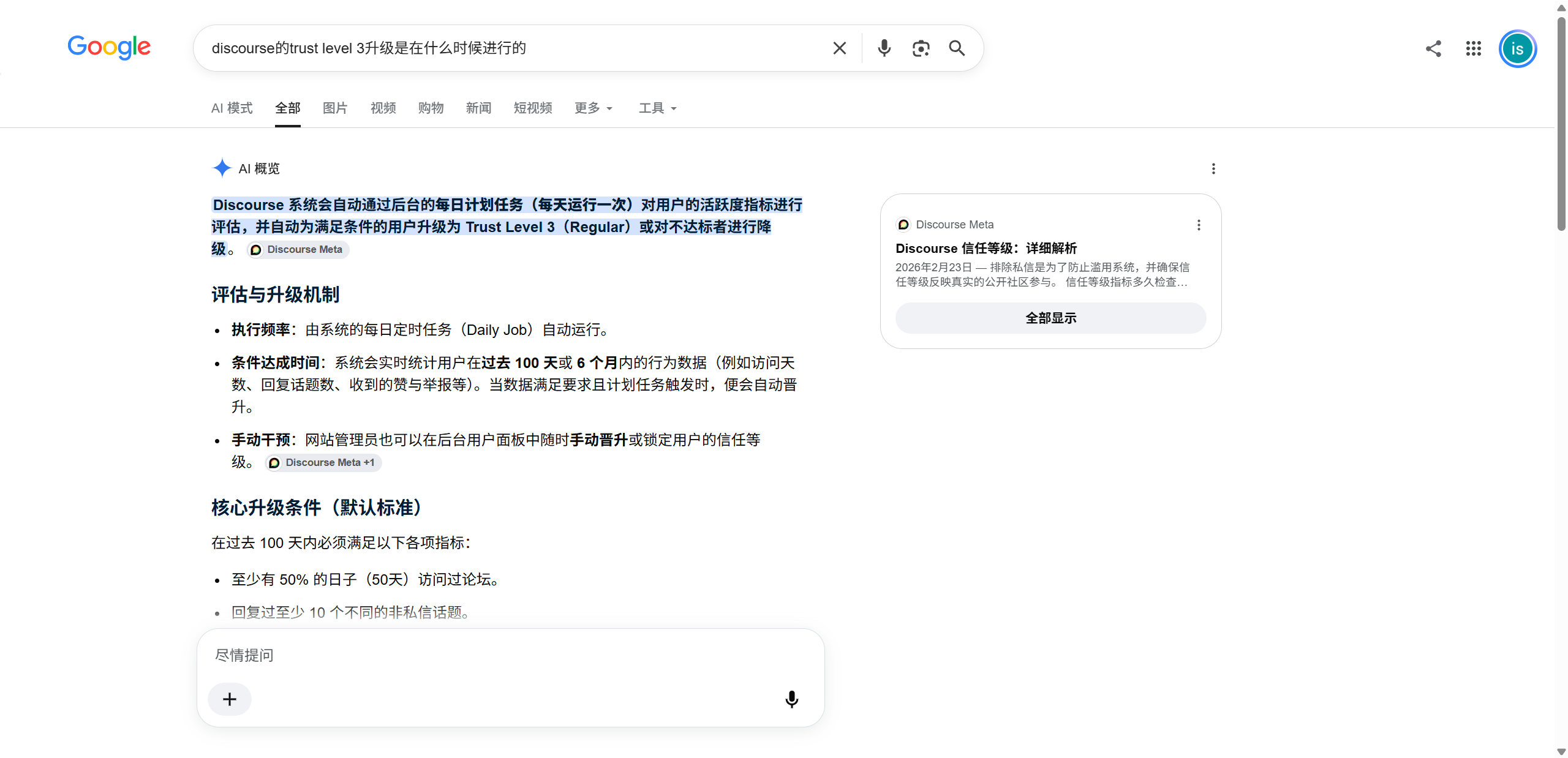The image size is (1568, 758).
Task: Open the 短视频 tab
Action: [533, 108]
